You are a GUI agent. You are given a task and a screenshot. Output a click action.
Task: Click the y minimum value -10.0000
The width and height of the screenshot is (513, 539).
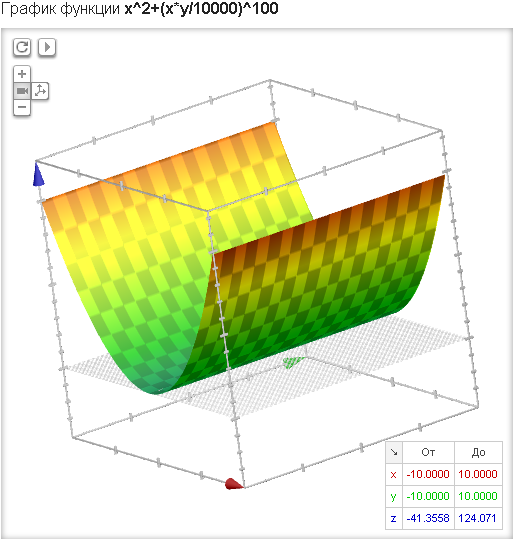pos(428,496)
